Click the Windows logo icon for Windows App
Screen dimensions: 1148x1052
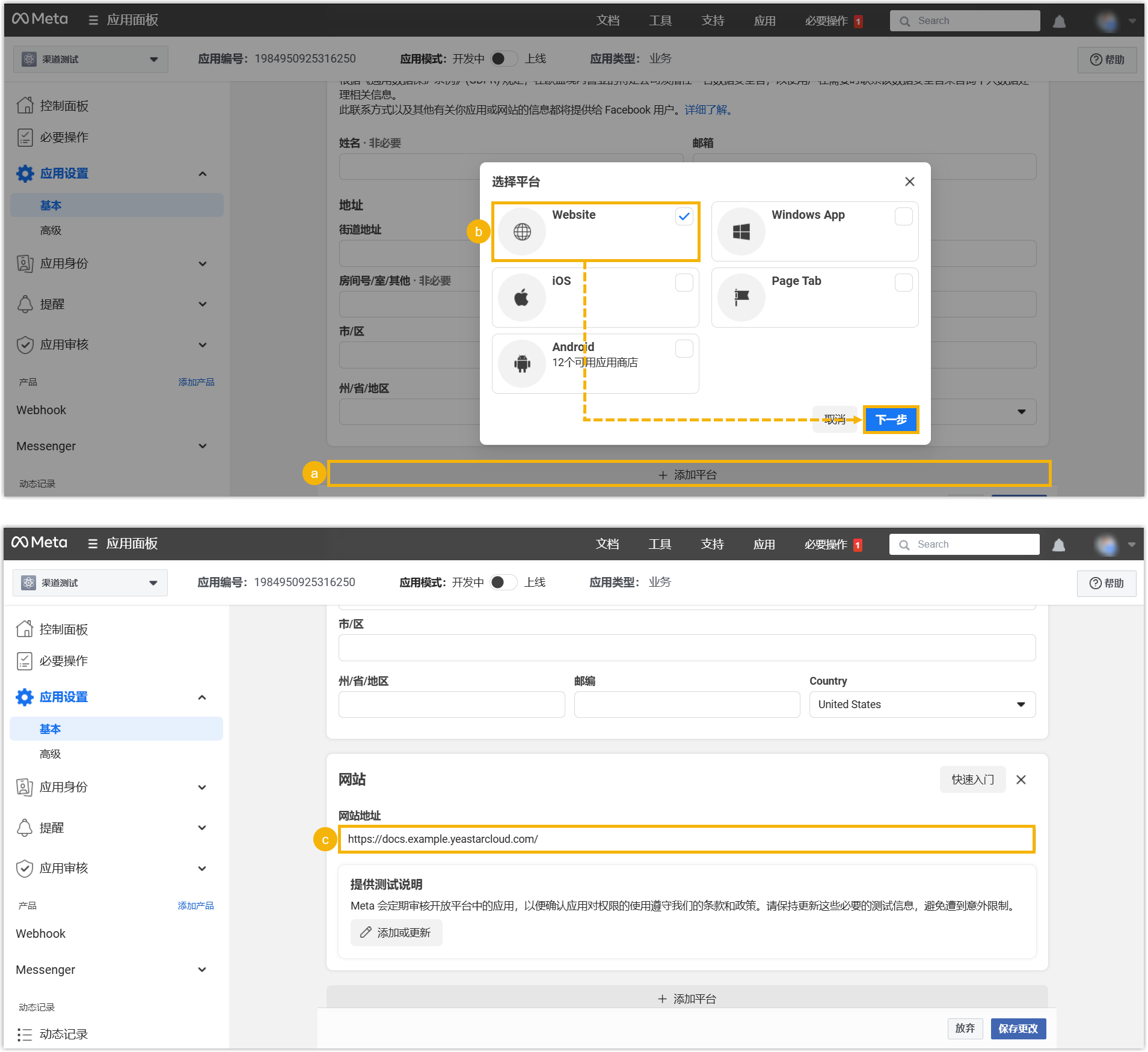click(x=741, y=231)
